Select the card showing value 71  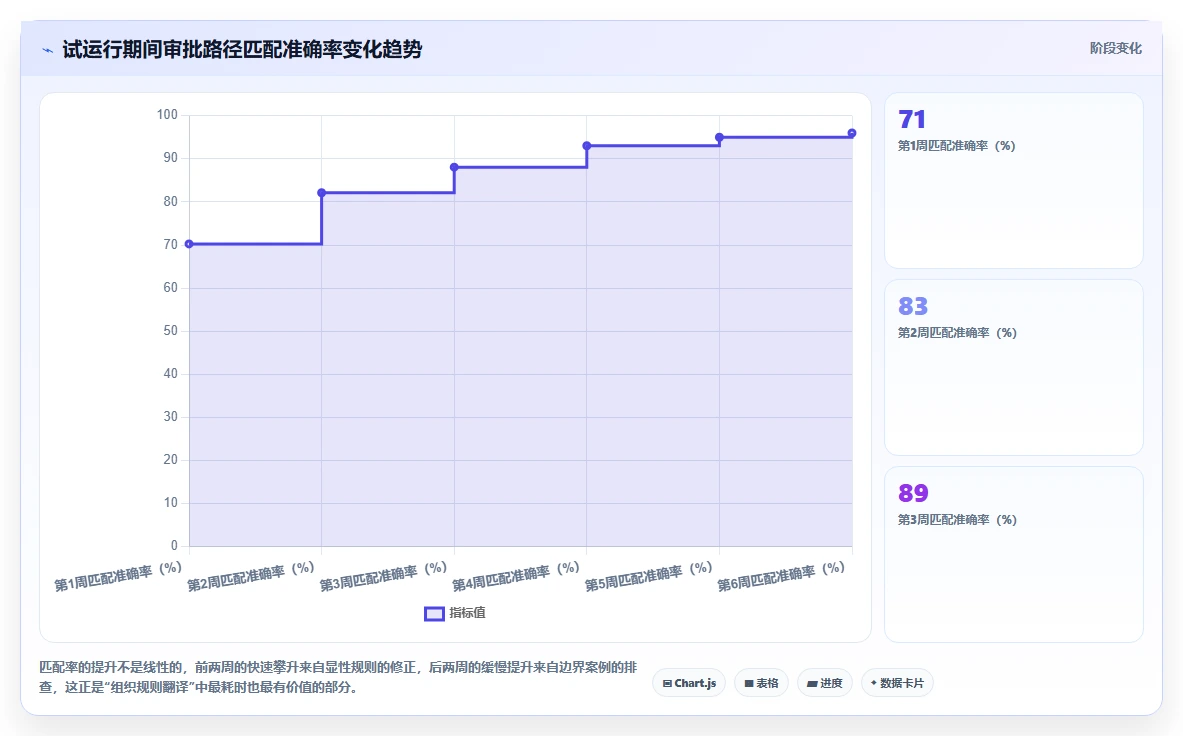[1013, 181]
